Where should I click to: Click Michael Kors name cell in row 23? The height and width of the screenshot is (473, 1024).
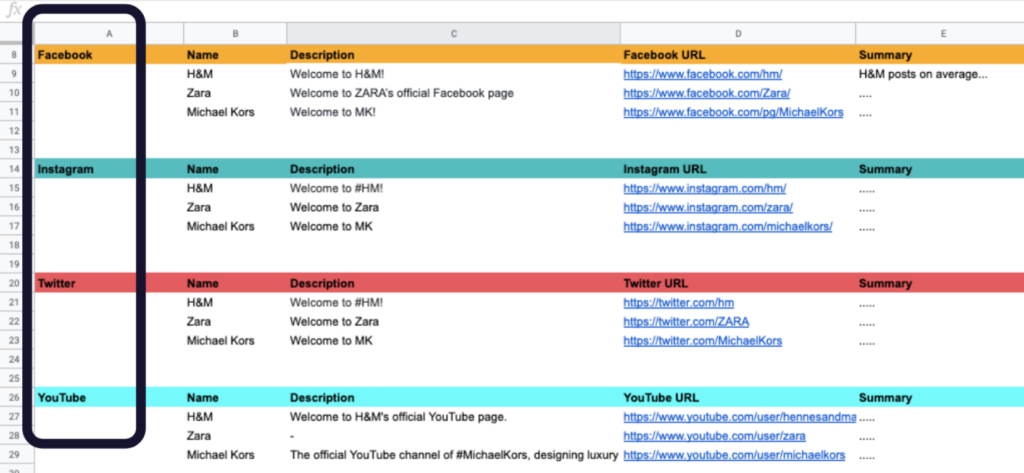click(x=235, y=340)
